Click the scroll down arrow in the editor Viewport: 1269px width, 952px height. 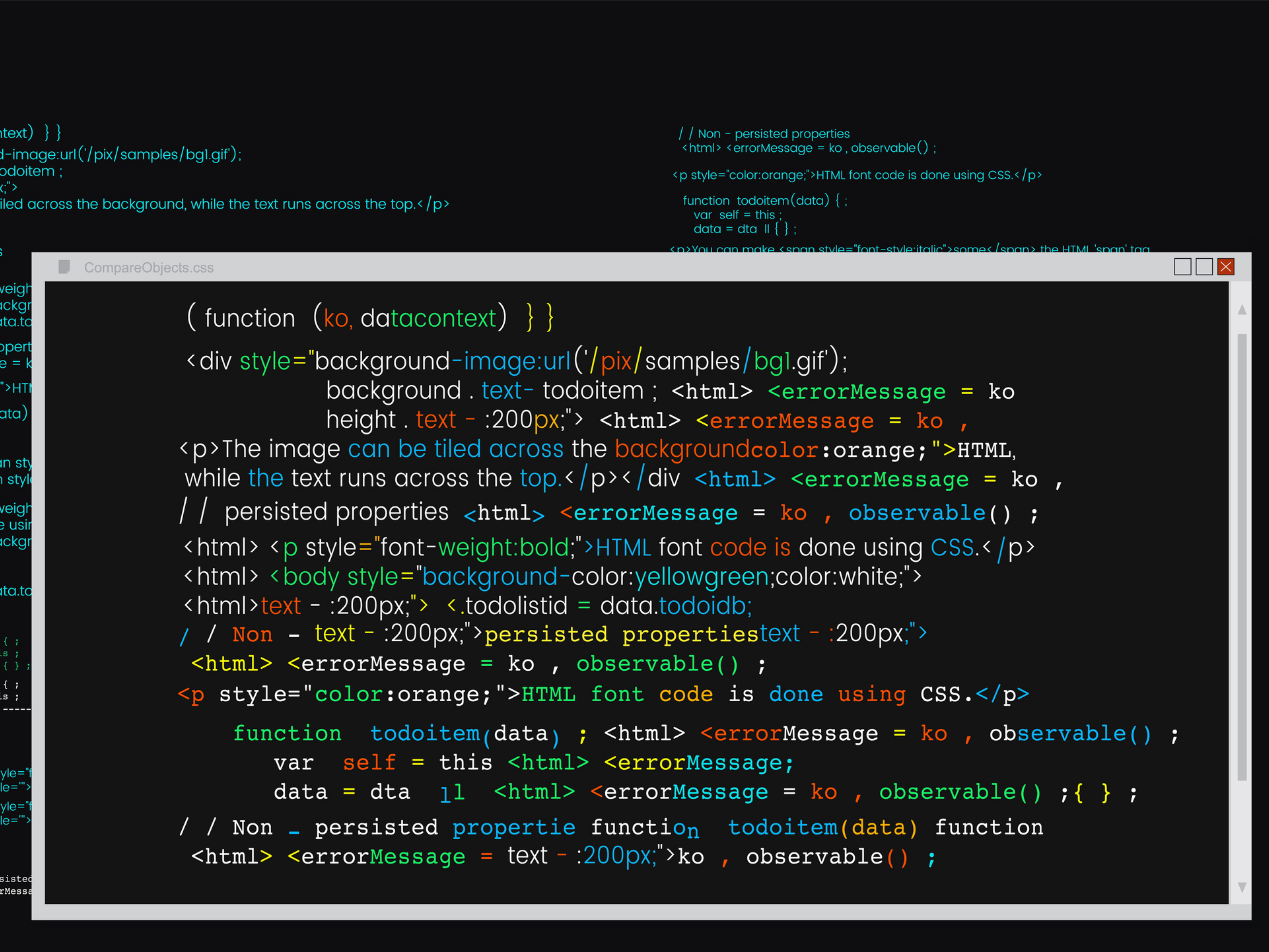tap(1242, 887)
